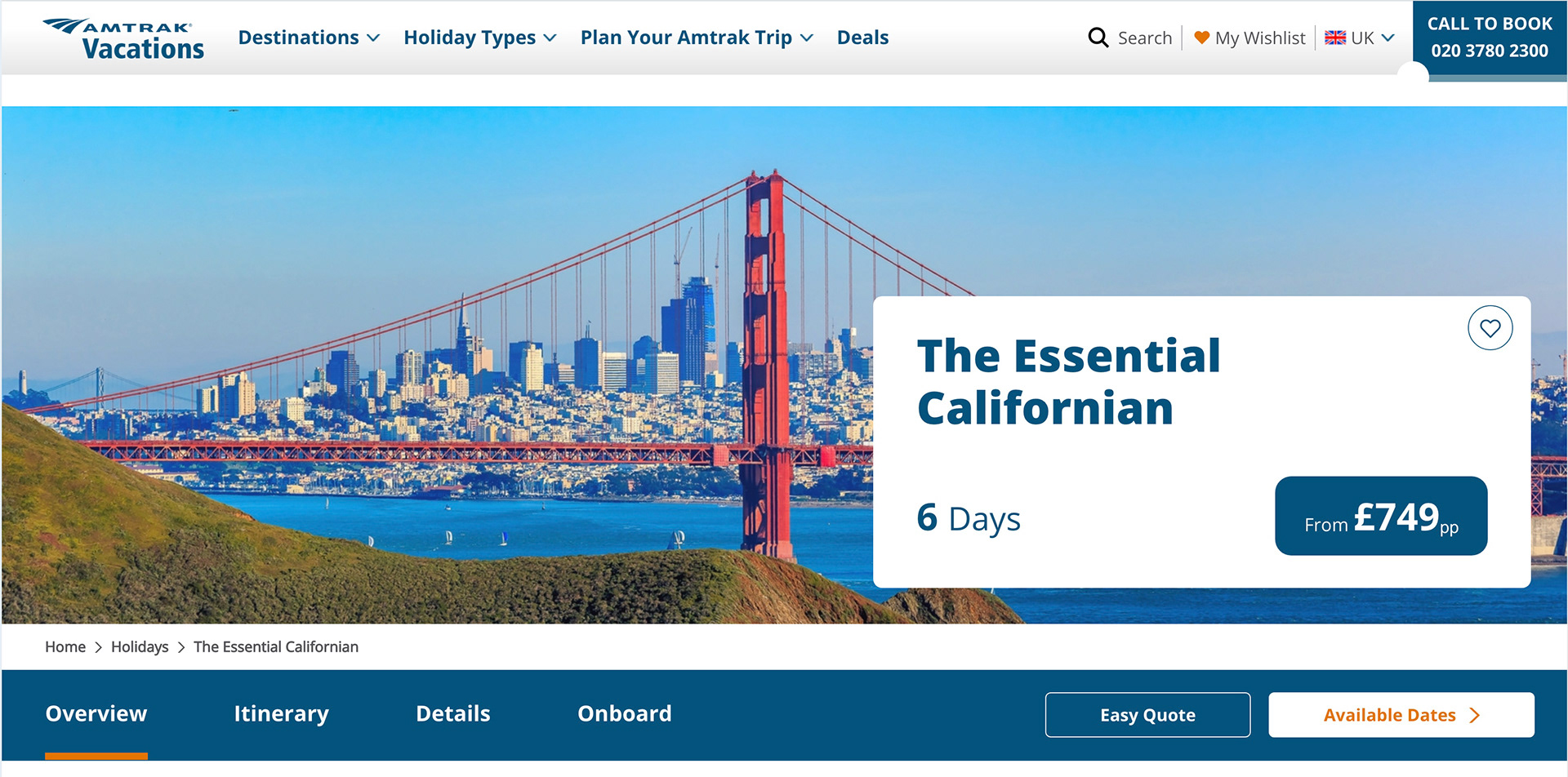This screenshot has height=777, width=1568.
Task: Open the Deals menu item
Action: coord(862,38)
